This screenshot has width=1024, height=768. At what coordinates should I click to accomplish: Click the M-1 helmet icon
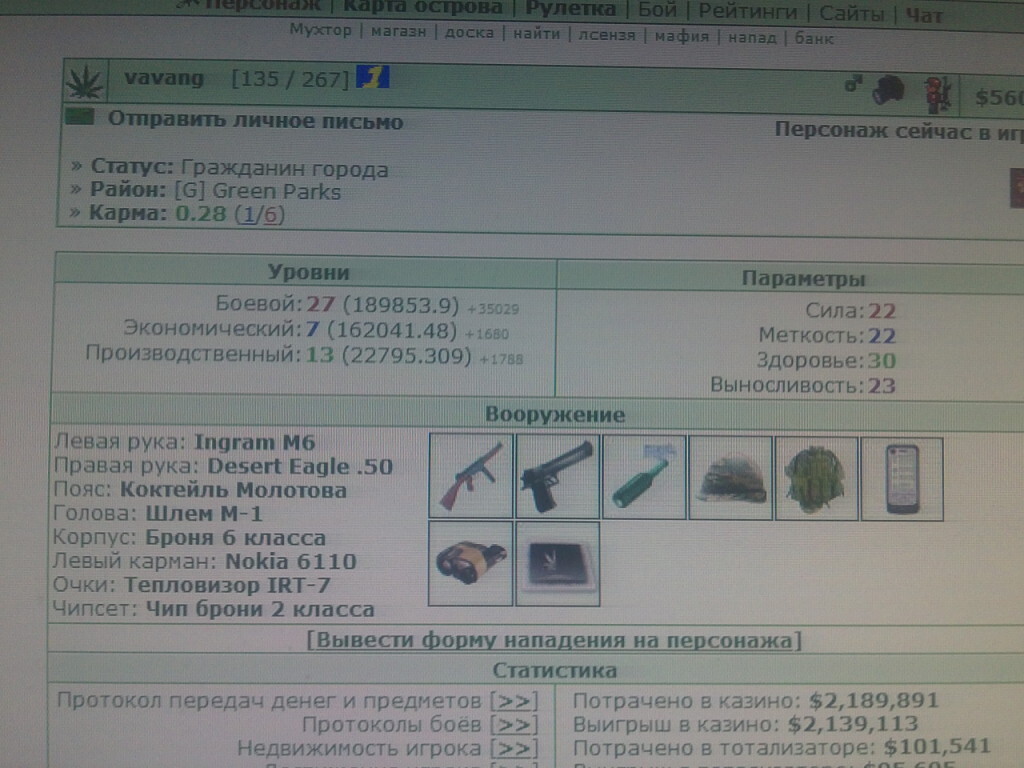point(730,479)
